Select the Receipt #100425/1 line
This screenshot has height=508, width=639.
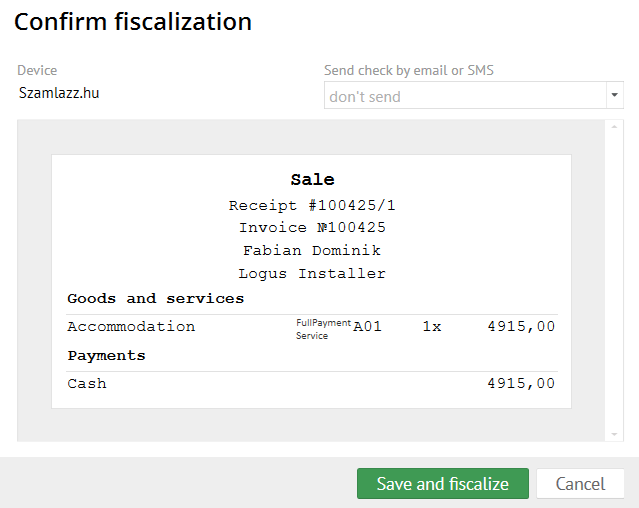pos(312,205)
